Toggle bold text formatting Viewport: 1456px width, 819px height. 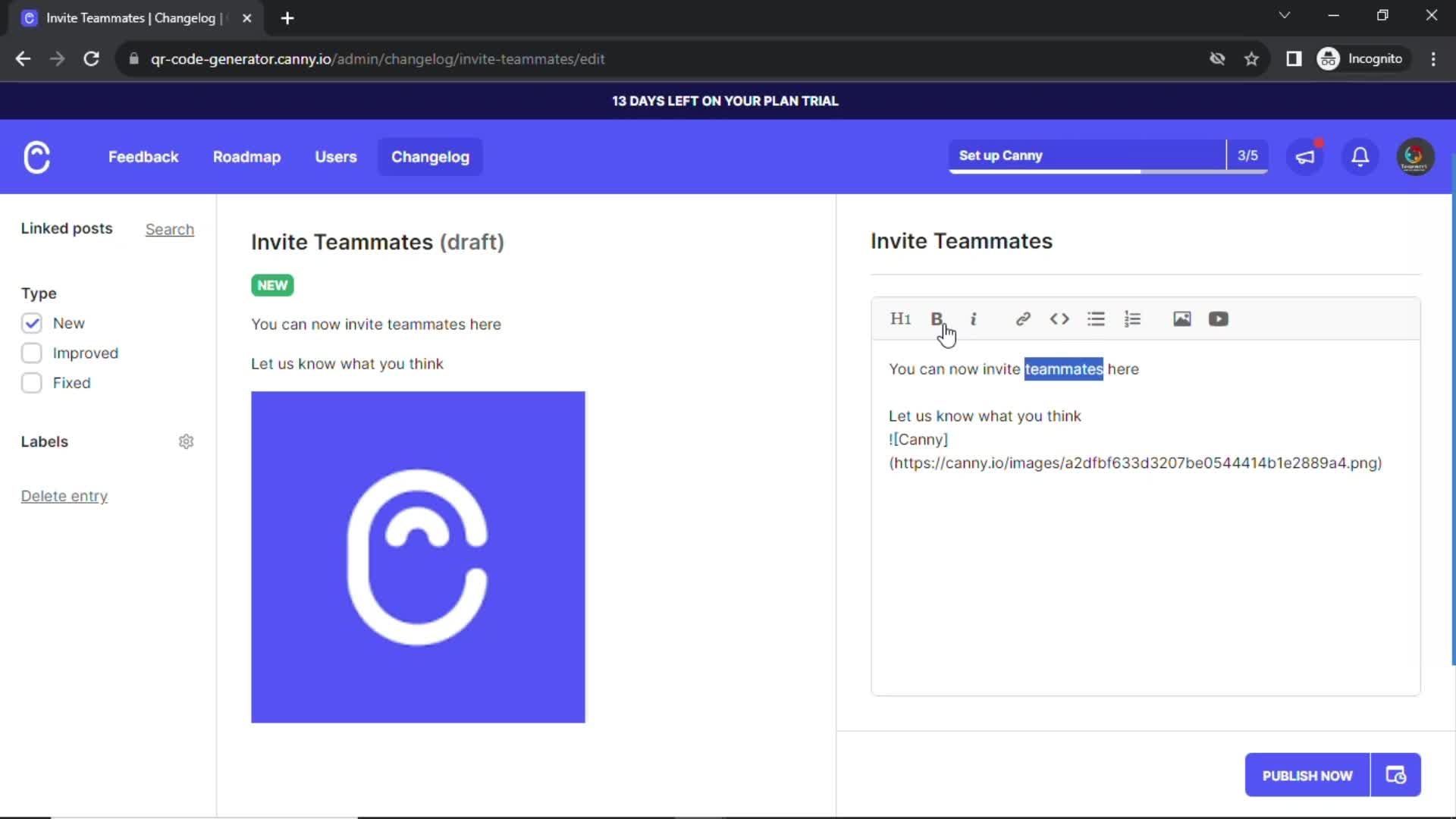pos(937,318)
